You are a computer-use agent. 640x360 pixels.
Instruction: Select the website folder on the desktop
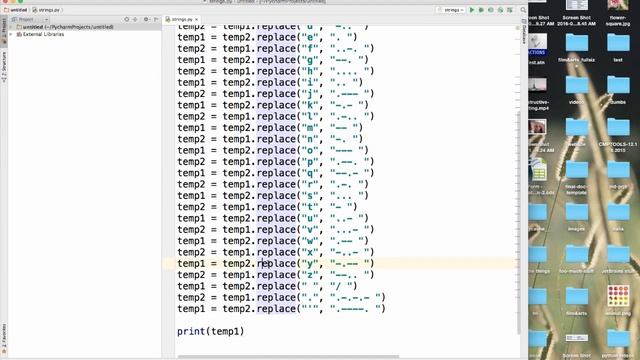576,133
